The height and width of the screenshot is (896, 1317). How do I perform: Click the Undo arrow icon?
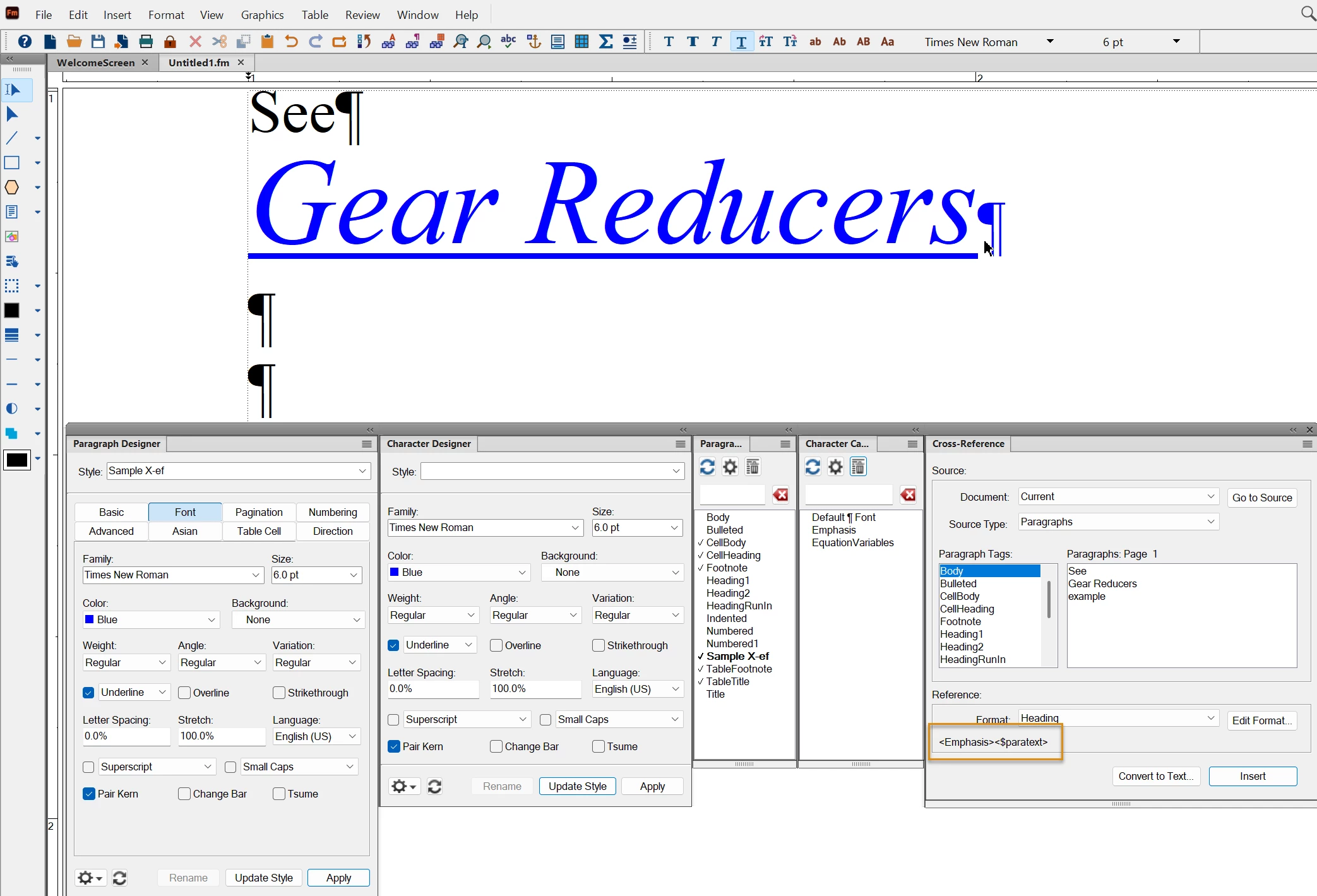click(x=291, y=42)
